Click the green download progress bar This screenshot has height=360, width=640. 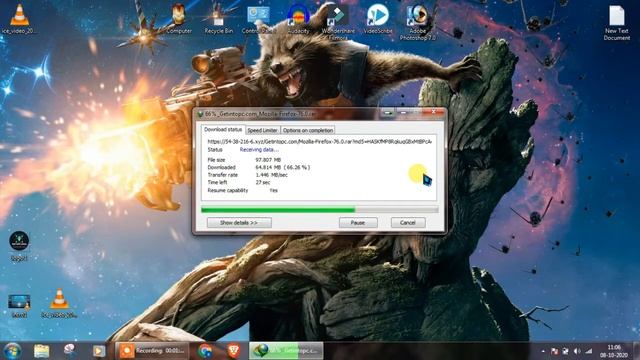[x=320, y=210]
